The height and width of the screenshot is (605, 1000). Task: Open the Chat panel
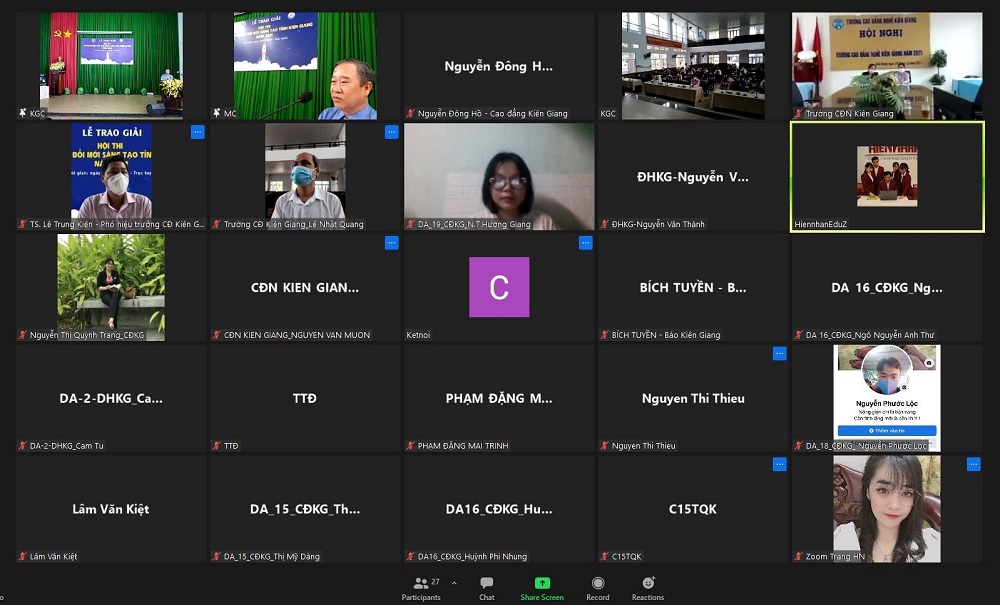click(486, 588)
